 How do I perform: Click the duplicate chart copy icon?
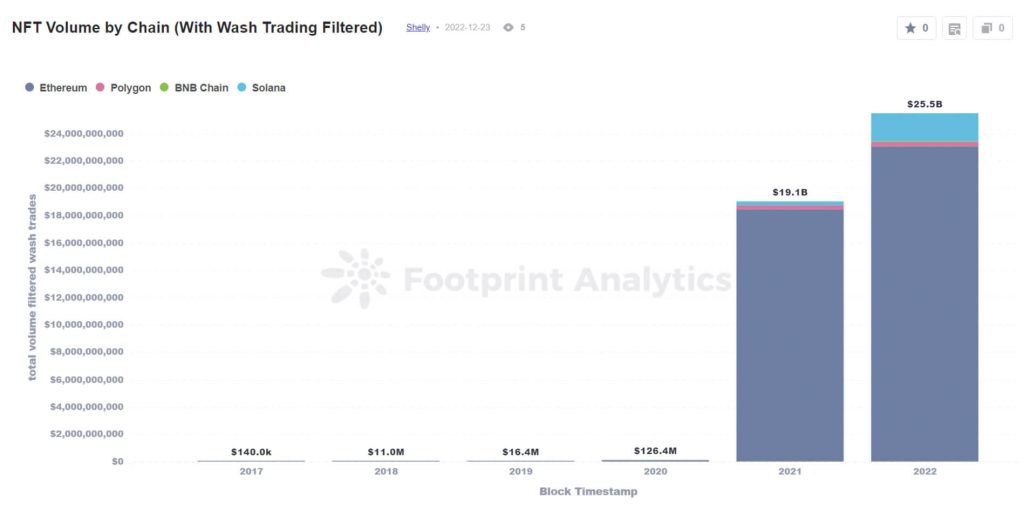coord(987,28)
